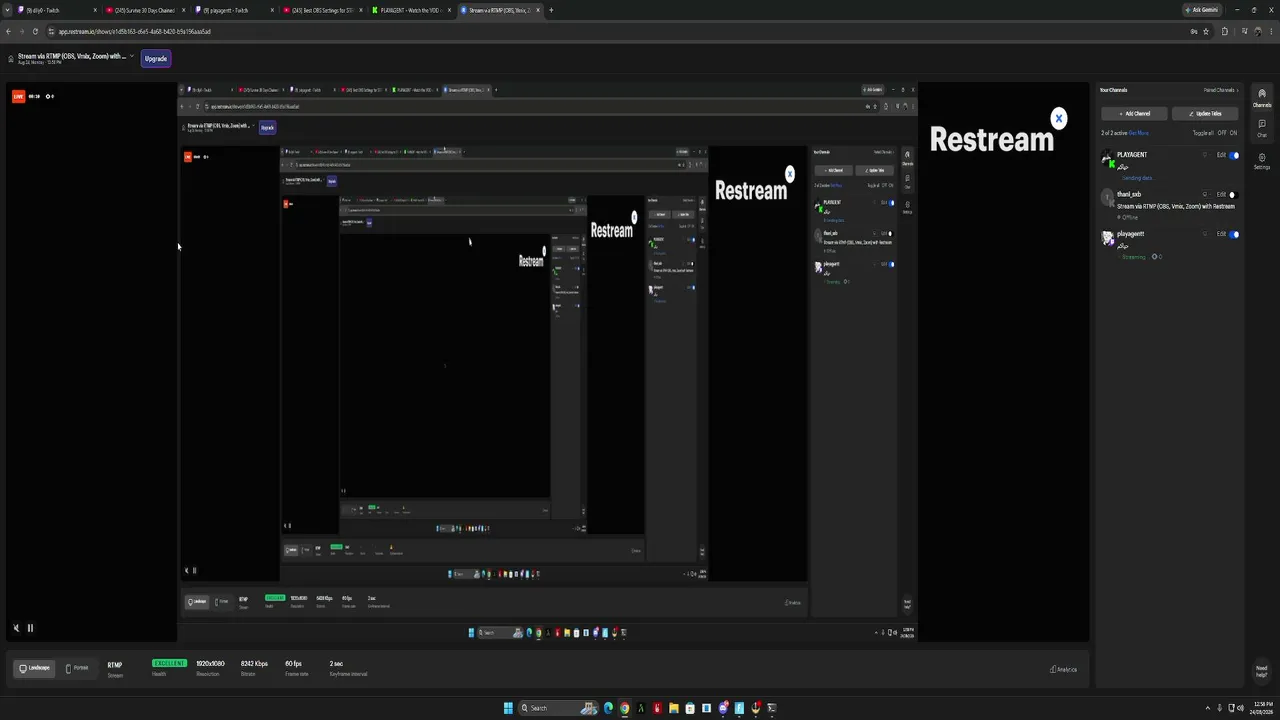The height and width of the screenshot is (720, 1280).
Task: Click the home icon beside the stream title
Action: (10, 58)
